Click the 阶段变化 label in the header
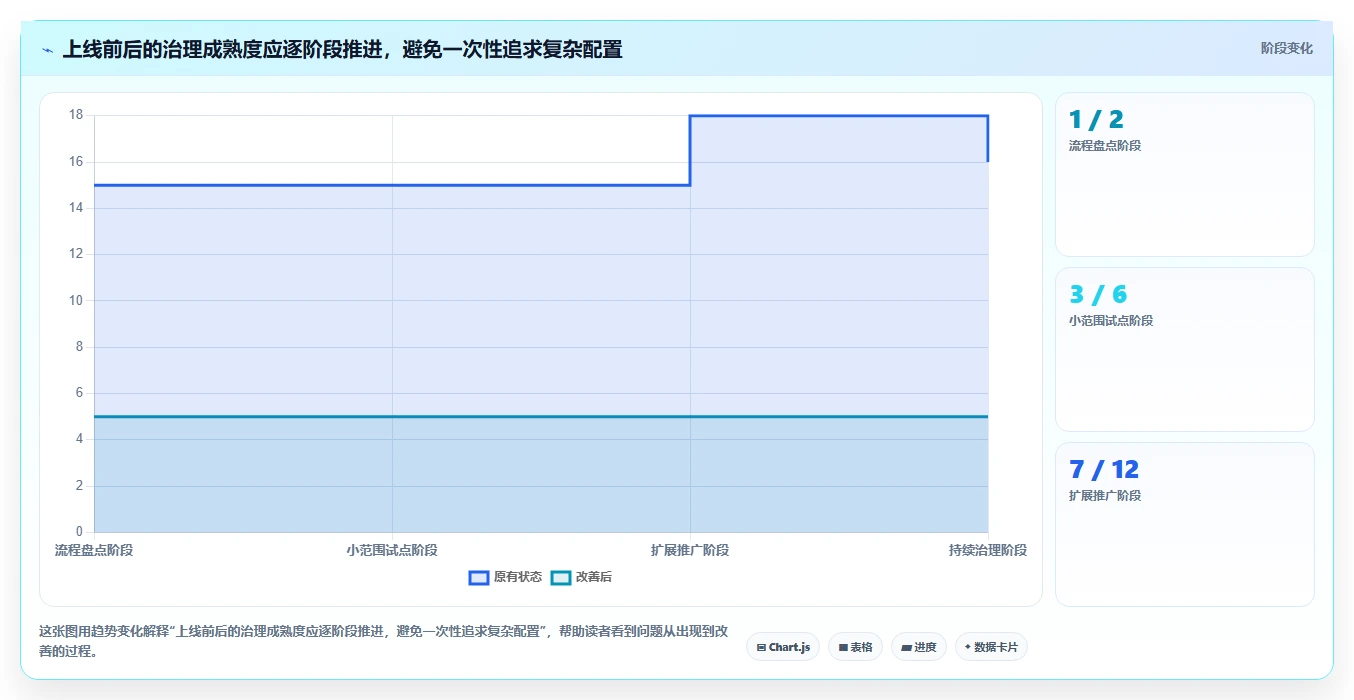The width and height of the screenshot is (1354, 700). pos(1286,48)
